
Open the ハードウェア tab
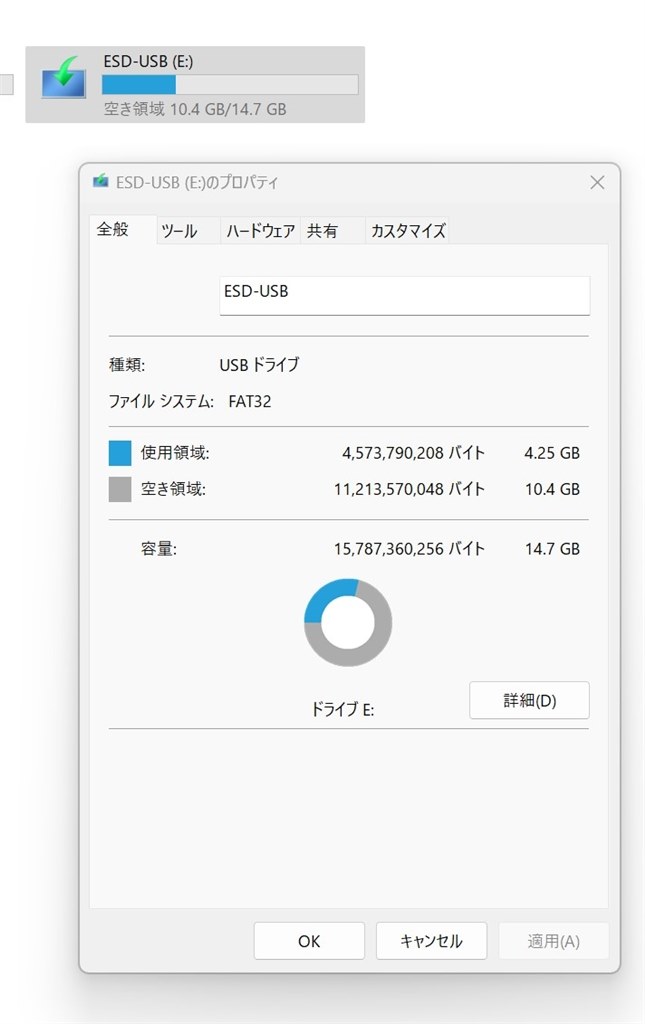pyautogui.click(x=260, y=231)
